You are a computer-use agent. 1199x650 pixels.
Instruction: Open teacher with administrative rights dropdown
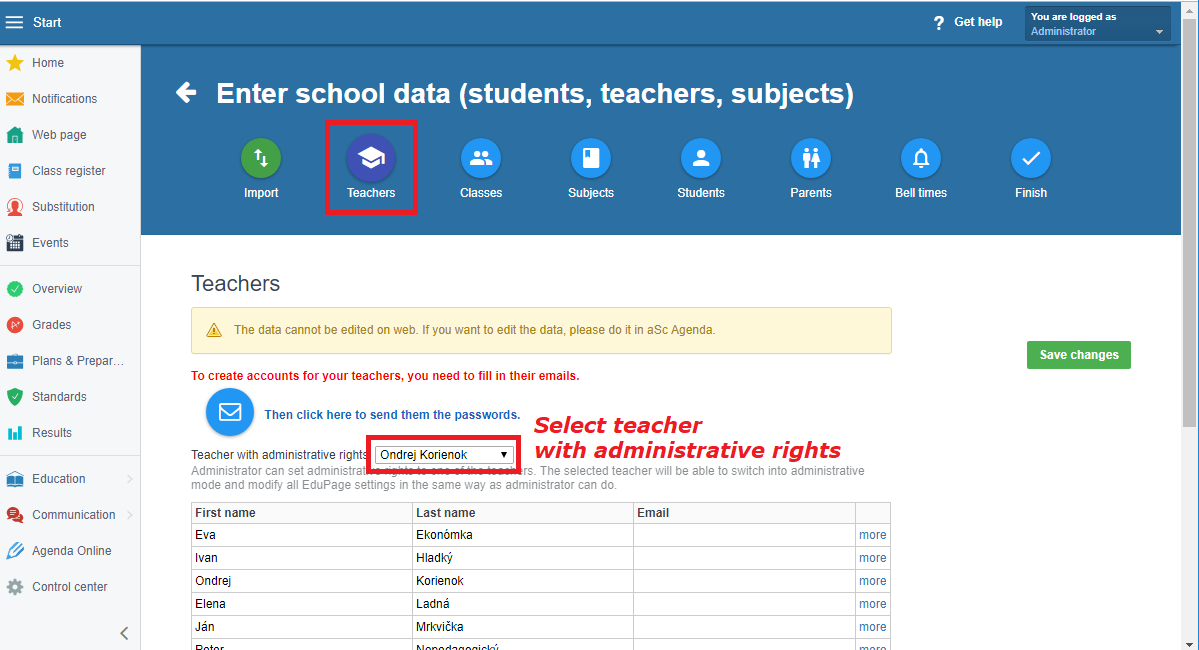point(444,454)
